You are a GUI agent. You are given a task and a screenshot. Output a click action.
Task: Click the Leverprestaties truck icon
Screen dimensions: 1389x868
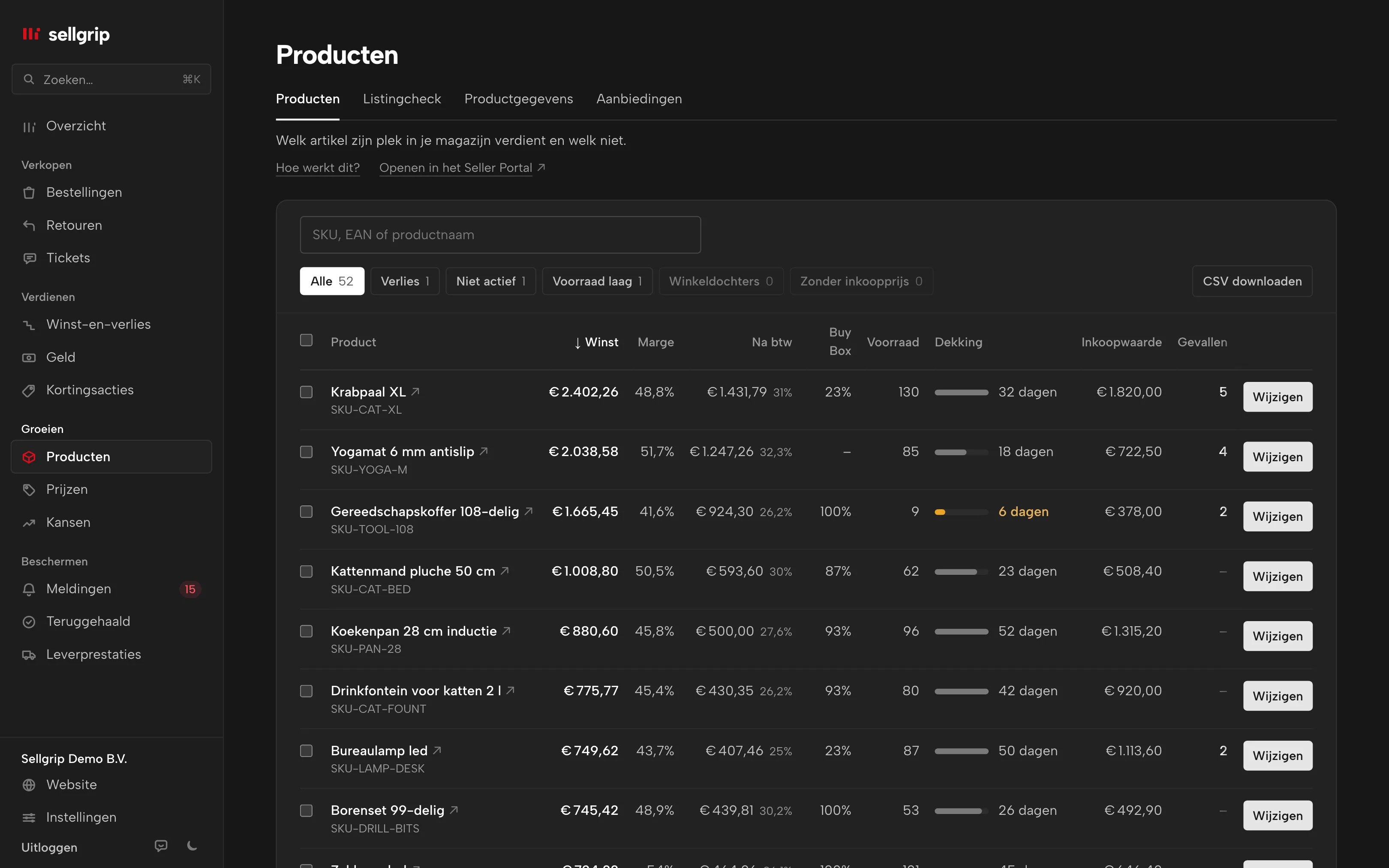[x=29, y=655]
